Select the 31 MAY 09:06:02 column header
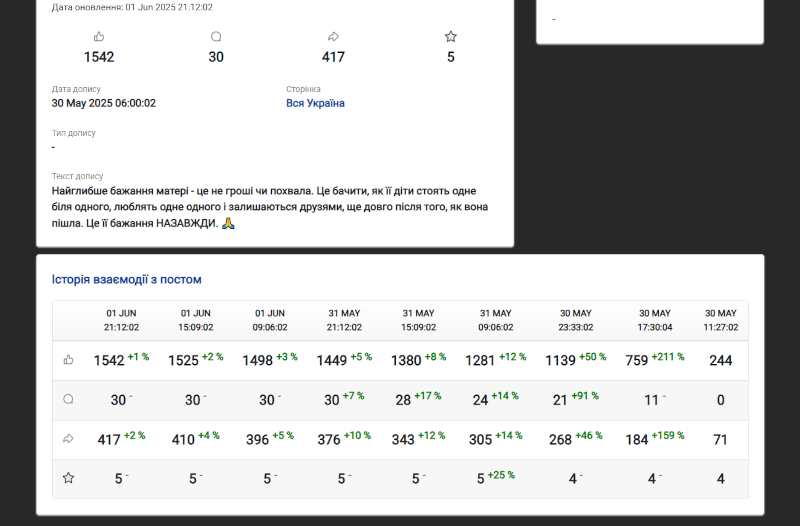Viewport: 800px width, 526px height. coord(495,320)
